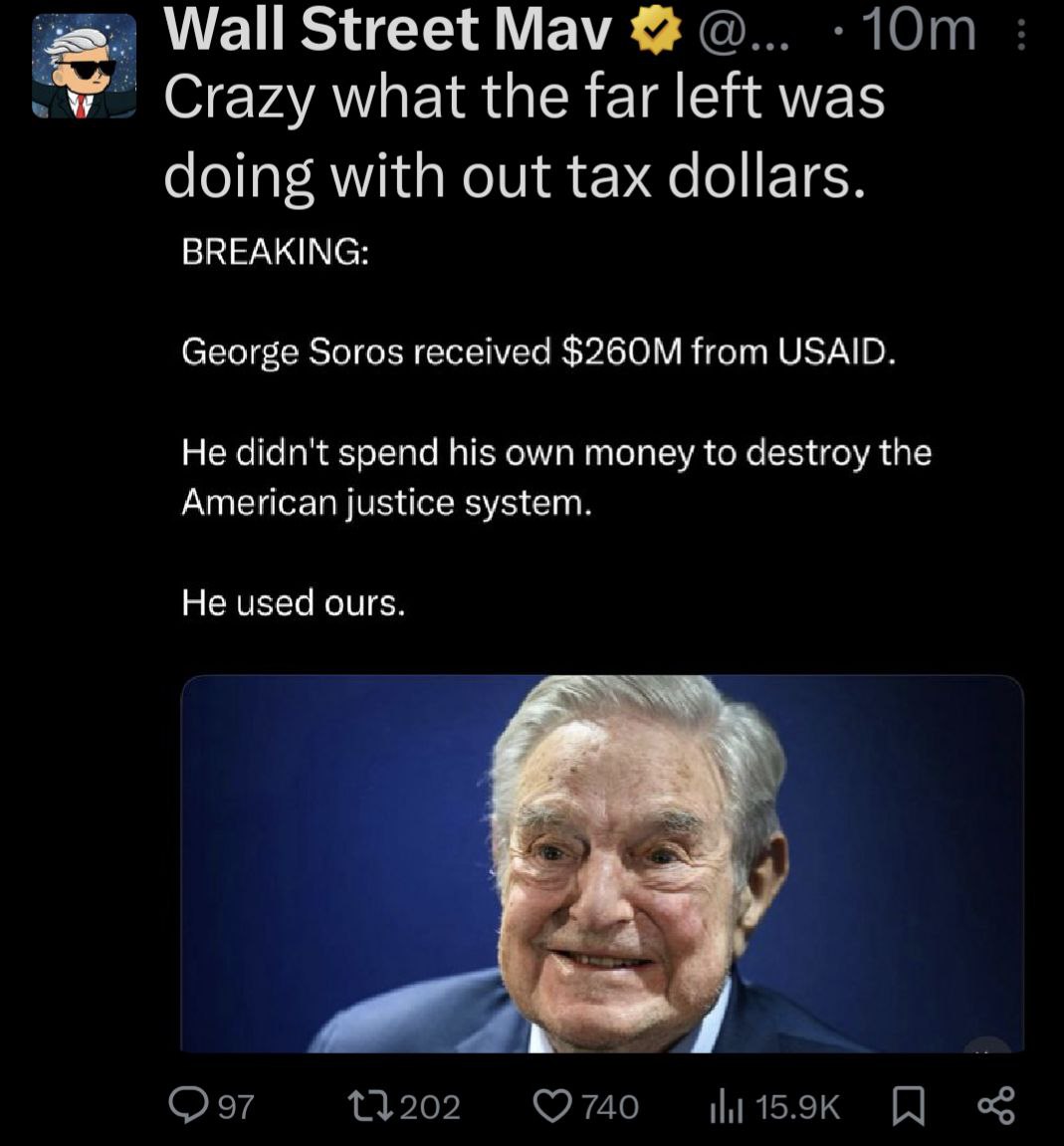Click the 740 likes count
This screenshot has width=1064, height=1146.
pos(609,1106)
